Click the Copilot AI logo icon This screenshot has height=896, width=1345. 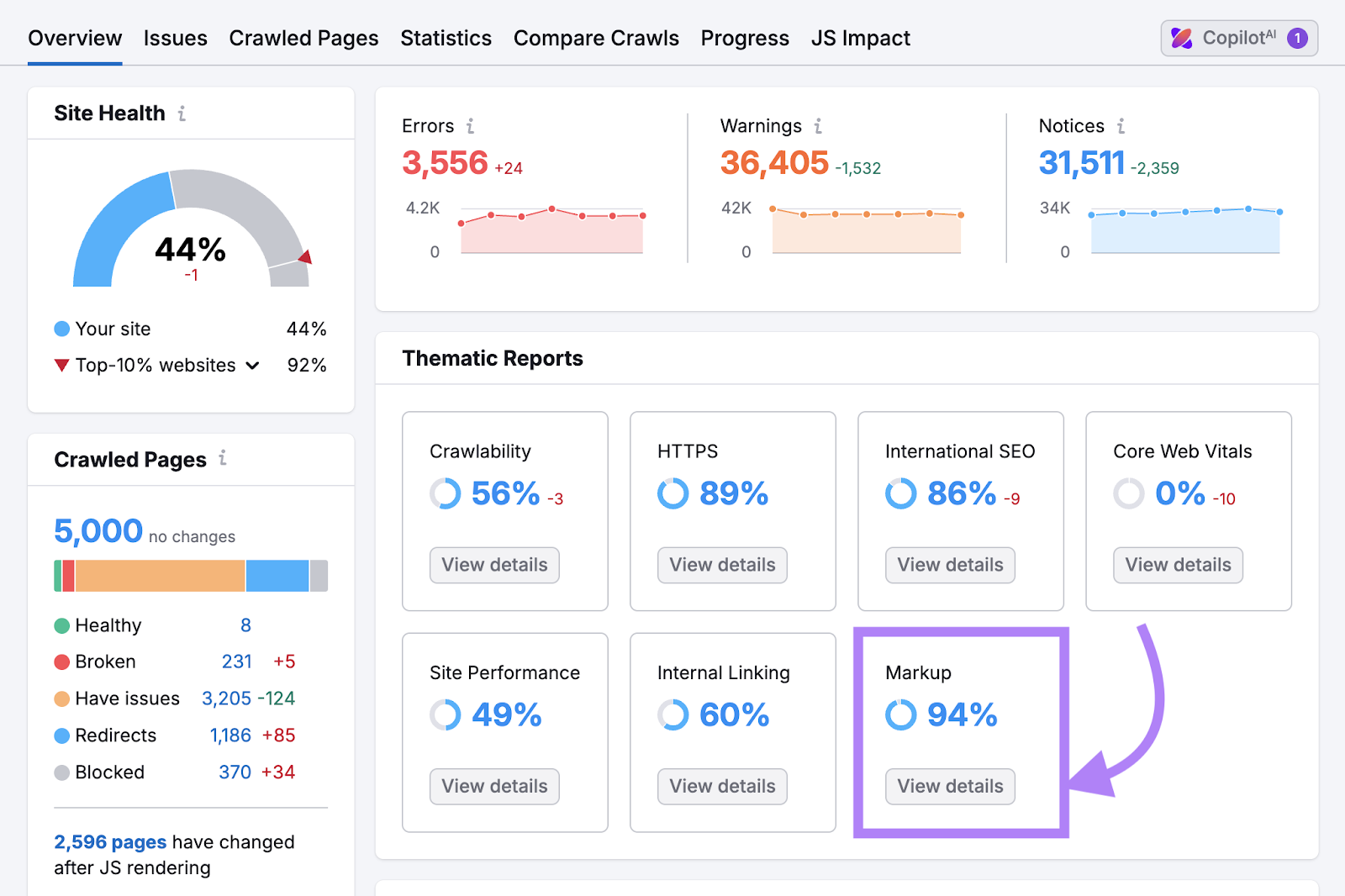(x=1182, y=39)
